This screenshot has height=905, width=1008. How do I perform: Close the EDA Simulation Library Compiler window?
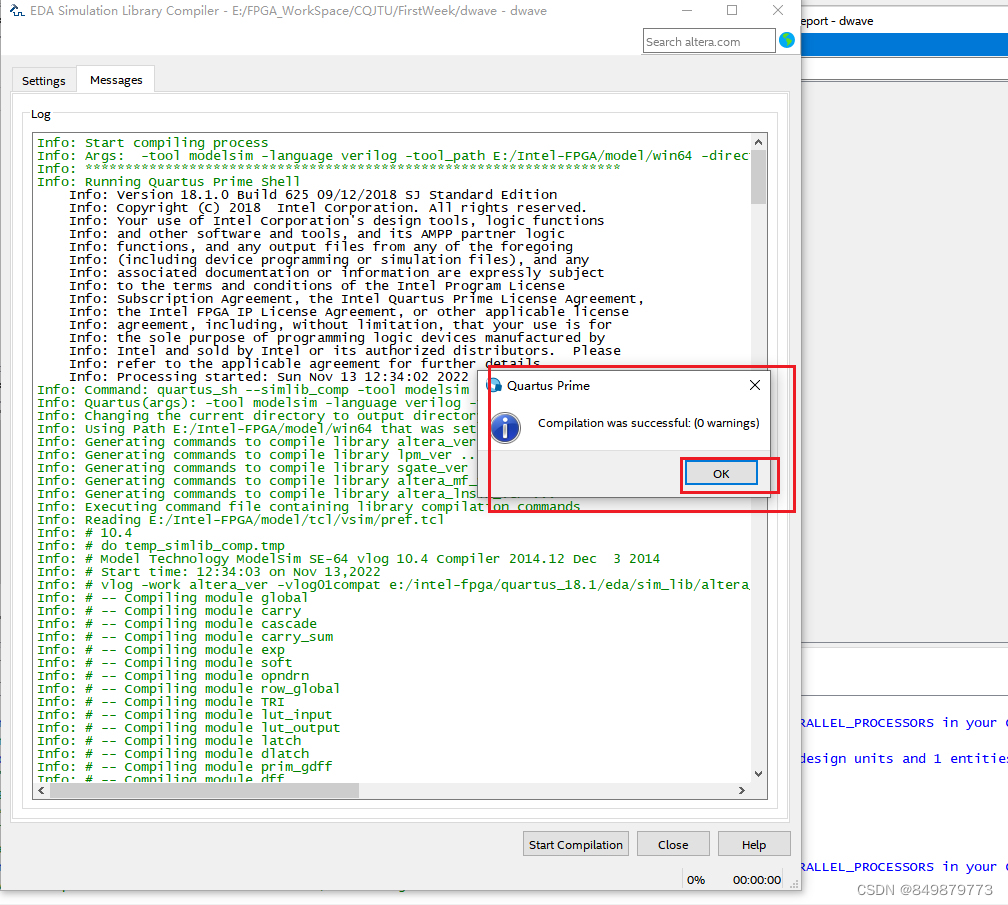click(x=778, y=10)
